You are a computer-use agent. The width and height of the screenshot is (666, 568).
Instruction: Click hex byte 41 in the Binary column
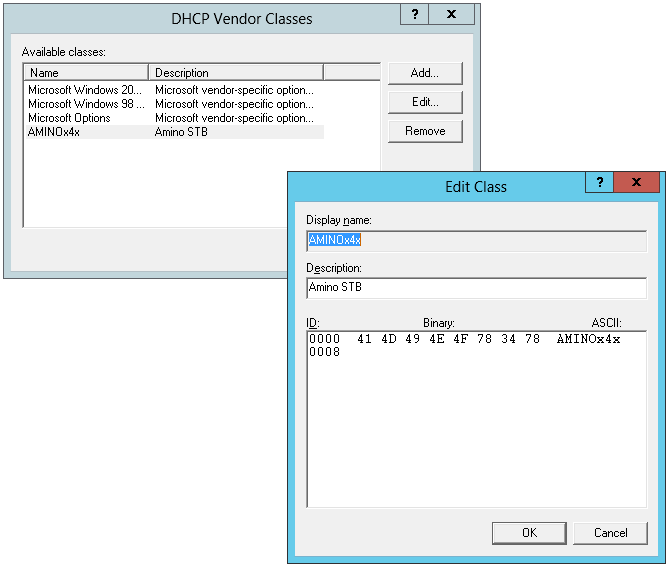(364, 339)
